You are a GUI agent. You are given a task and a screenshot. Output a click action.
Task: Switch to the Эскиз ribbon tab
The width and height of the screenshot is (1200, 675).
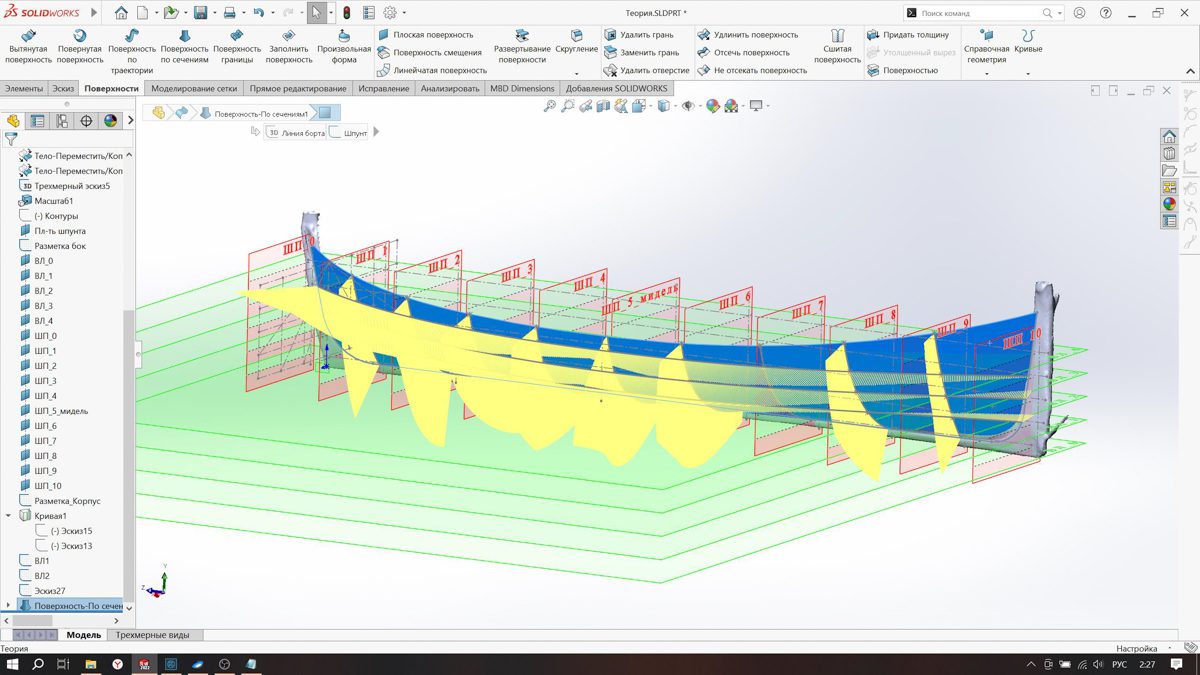(x=63, y=89)
